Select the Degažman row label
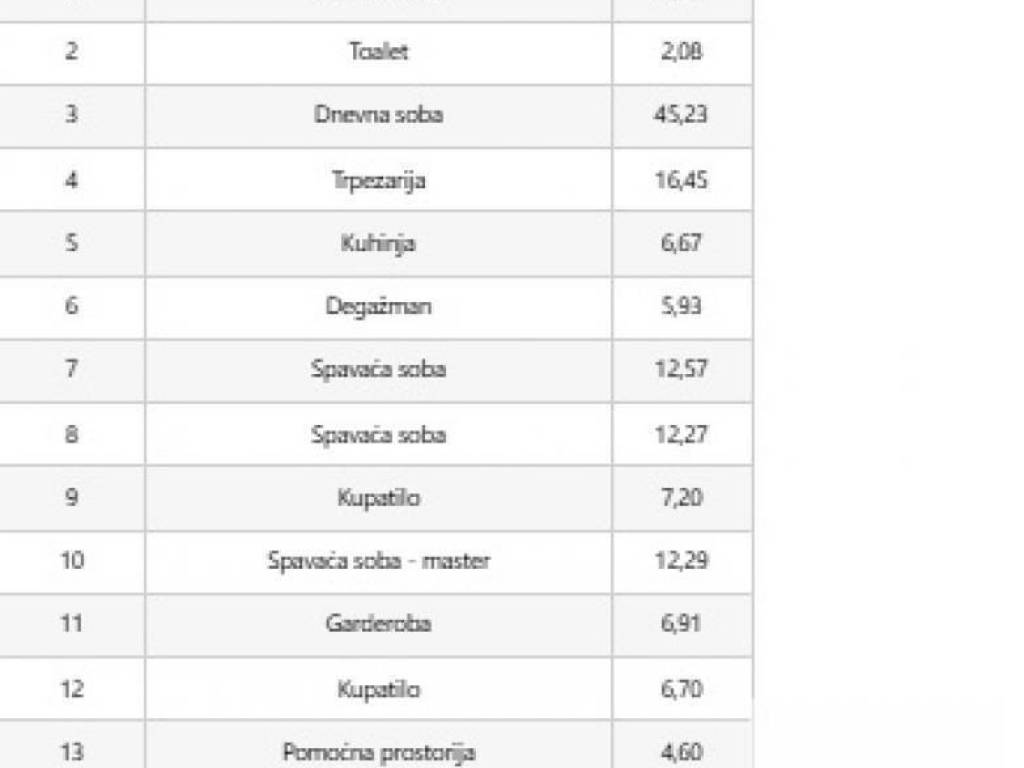The image size is (1024, 768). point(378,307)
